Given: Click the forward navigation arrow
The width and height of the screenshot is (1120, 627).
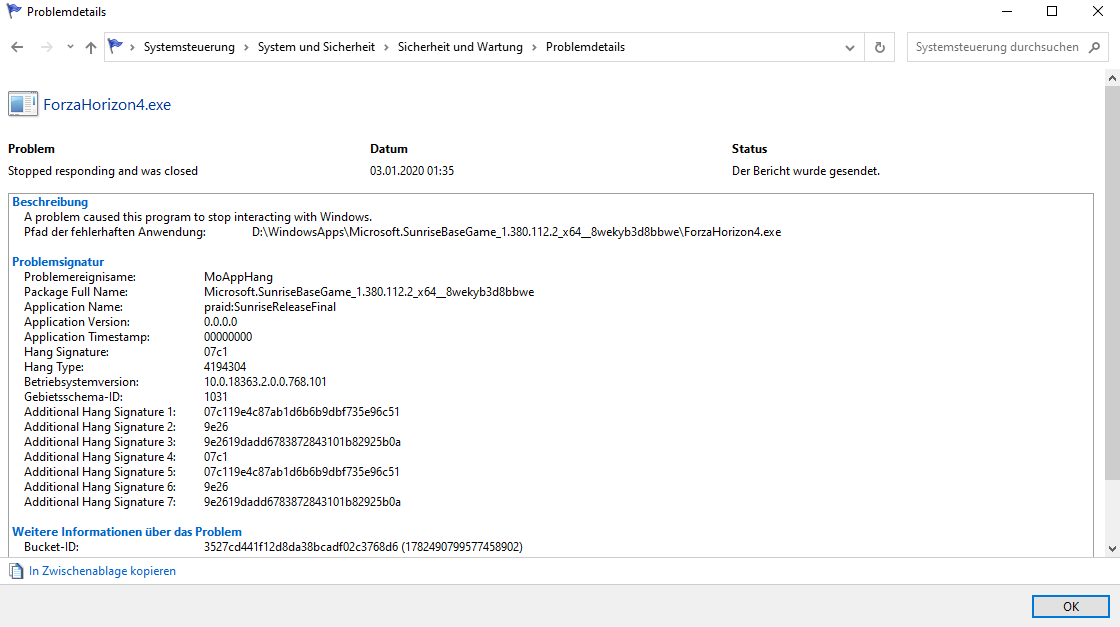Looking at the screenshot, I should (46, 47).
